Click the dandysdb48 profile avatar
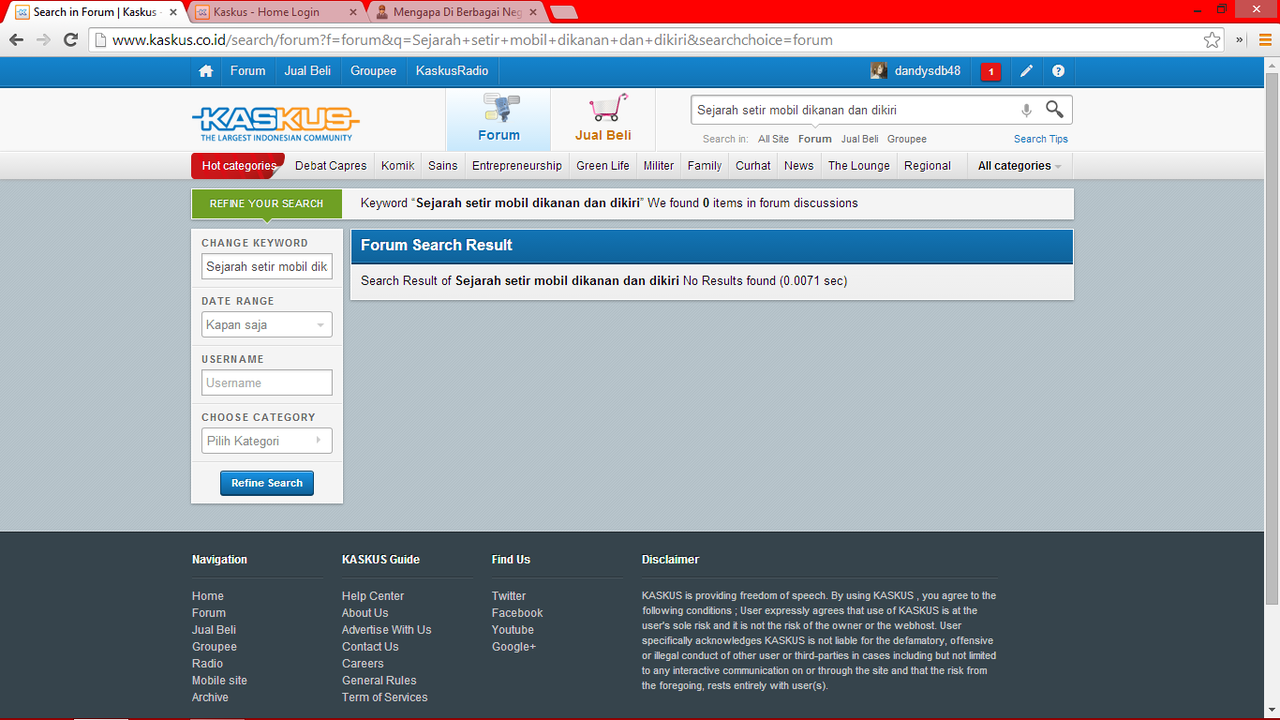Image resolution: width=1280 pixels, height=720 pixels. [x=879, y=71]
